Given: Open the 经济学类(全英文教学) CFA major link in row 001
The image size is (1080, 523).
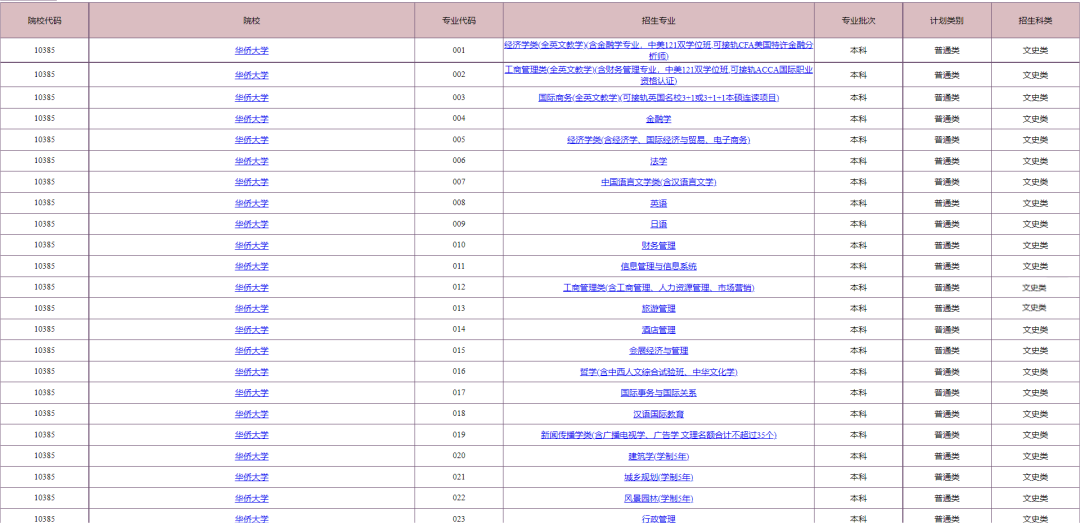Looking at the screenshot, I should pyautogui.click(x=658, y=50).
